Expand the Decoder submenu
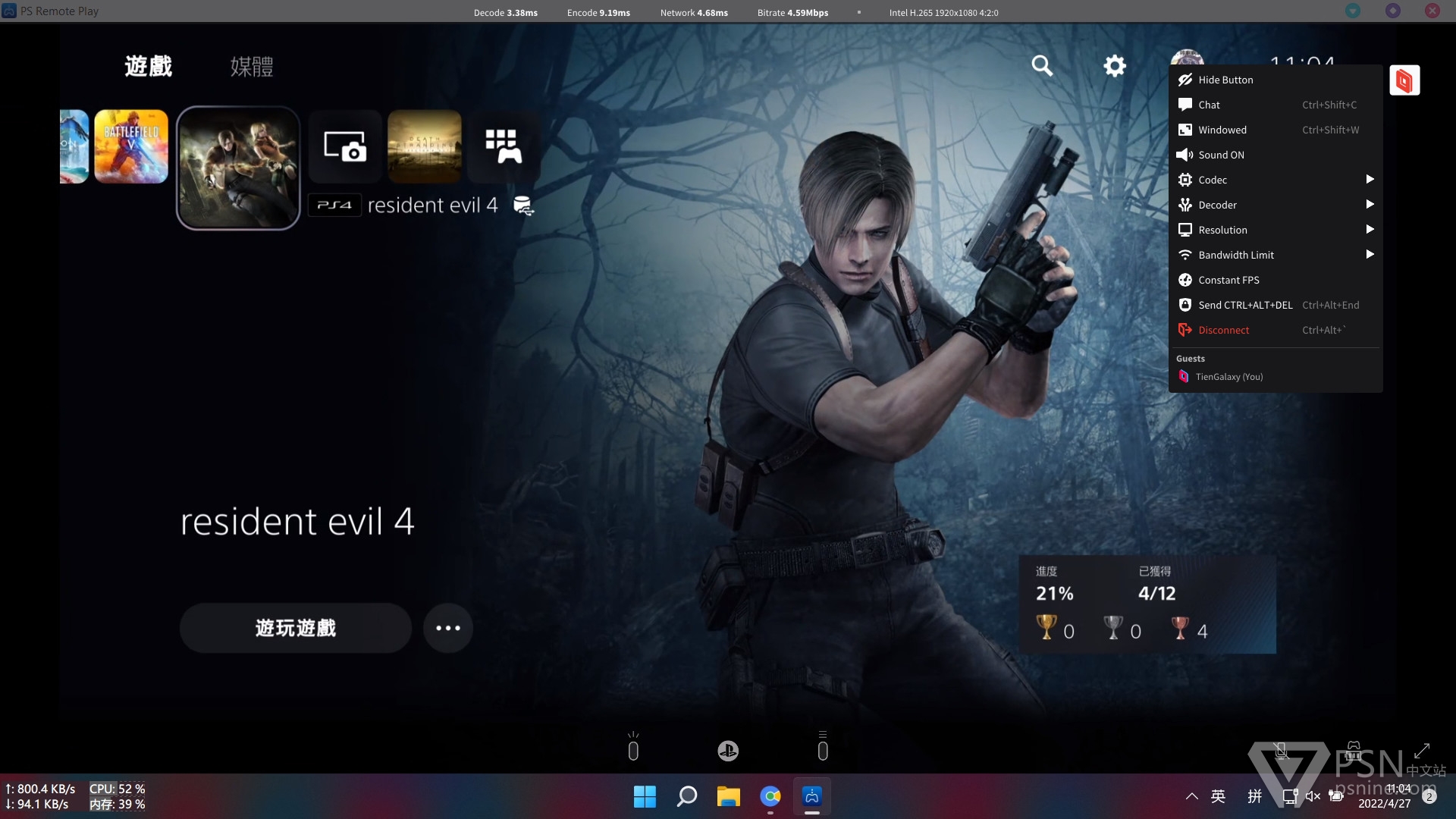1456x819 pixels. pyautogui.click(x=1276, y=205)
